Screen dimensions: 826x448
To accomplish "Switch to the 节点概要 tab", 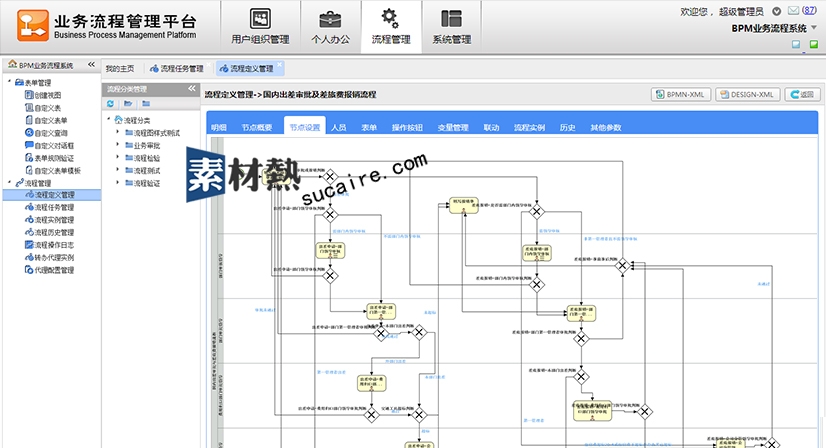I will 257,128.
